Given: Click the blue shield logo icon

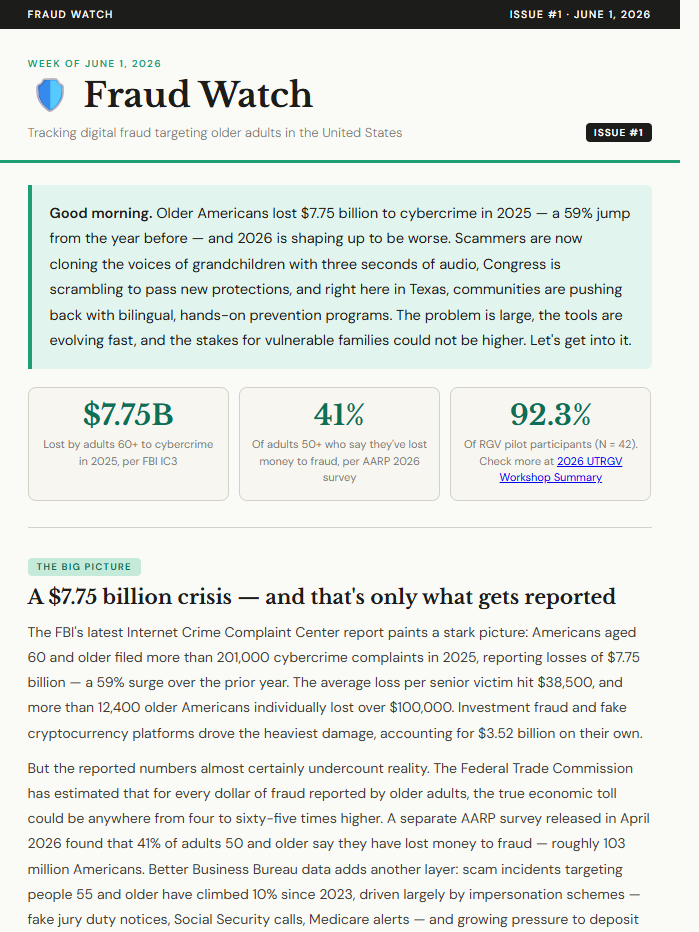Looking at the screenshot, I should 50,95.
